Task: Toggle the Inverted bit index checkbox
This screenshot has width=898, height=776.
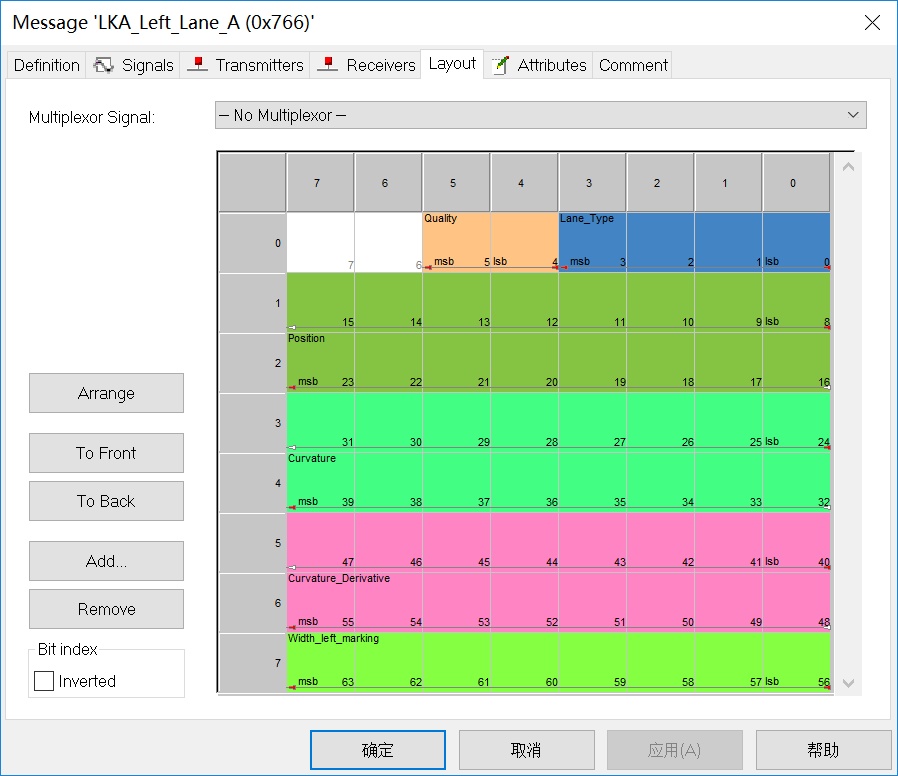Action: click(44, 681)
